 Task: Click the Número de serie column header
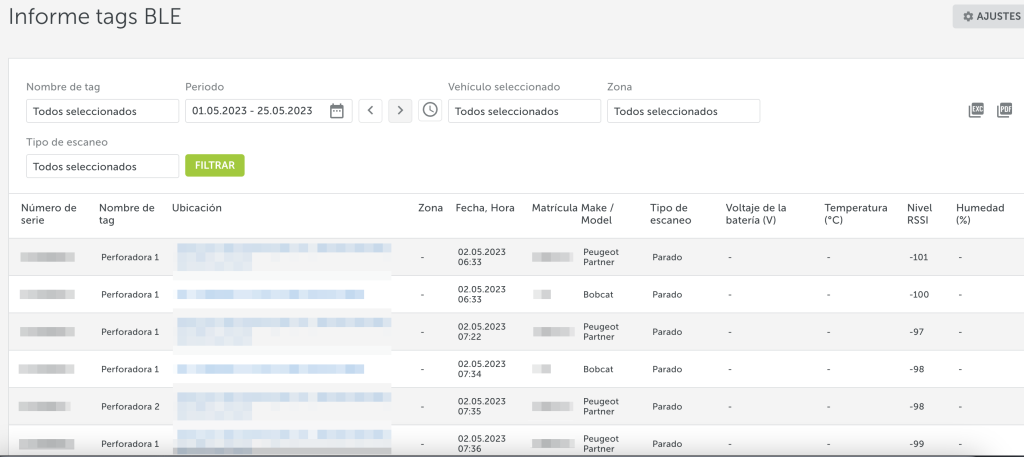[x=49, y=214]
